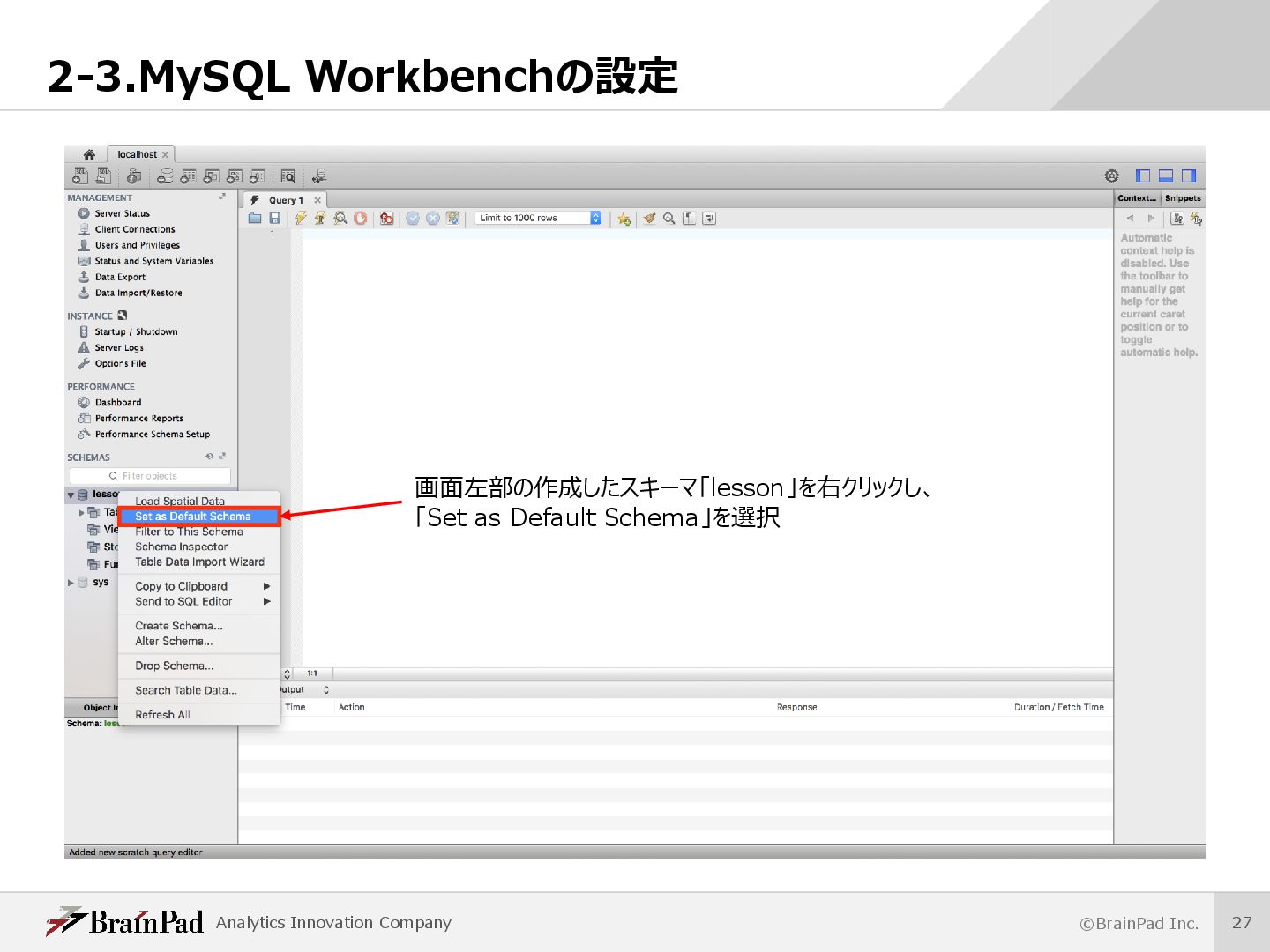Execute statement under cursor icon
1270x952 pixels.
click(320, 218)
